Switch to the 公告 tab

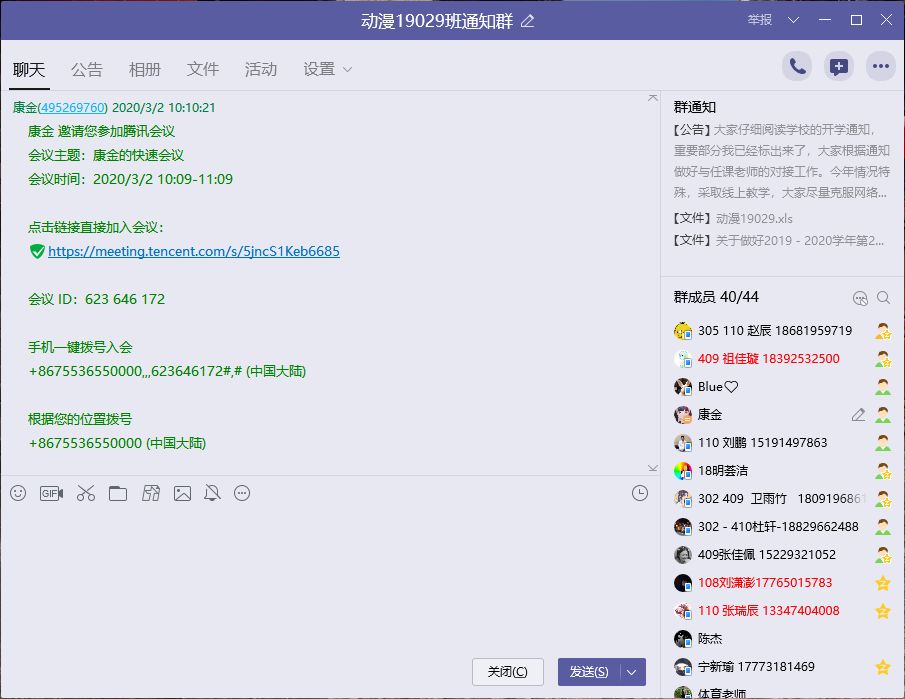(87, 69)
